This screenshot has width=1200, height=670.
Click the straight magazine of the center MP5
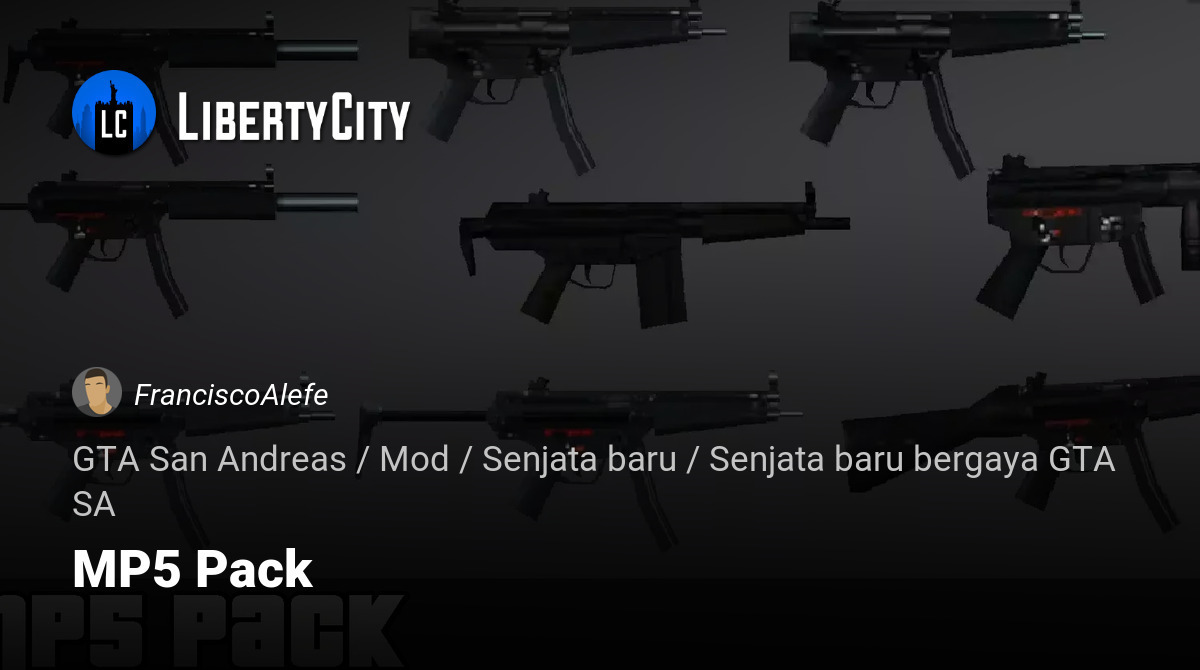pos(660,290)
